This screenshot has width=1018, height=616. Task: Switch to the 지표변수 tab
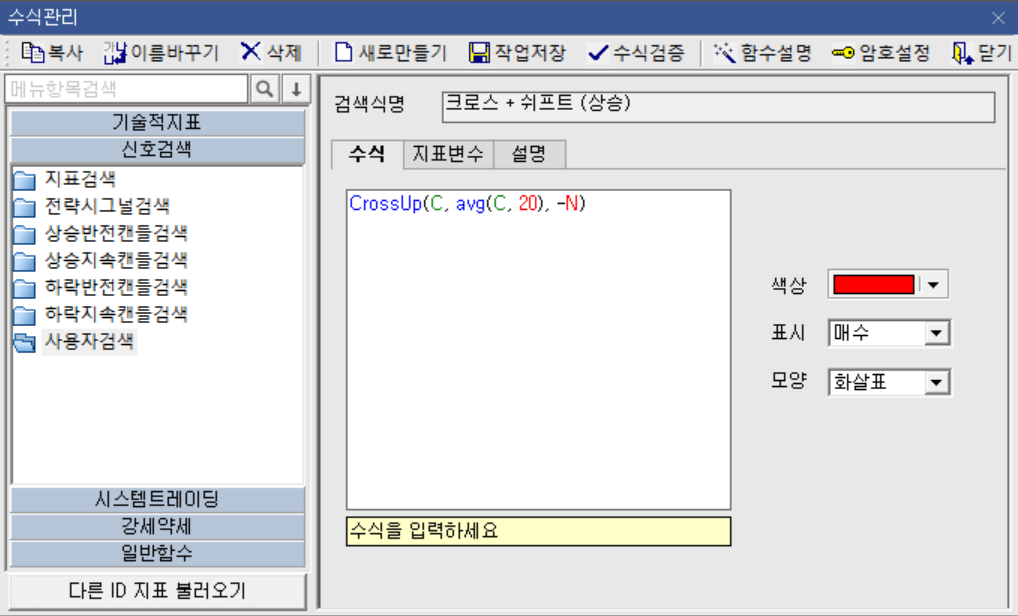446,154
